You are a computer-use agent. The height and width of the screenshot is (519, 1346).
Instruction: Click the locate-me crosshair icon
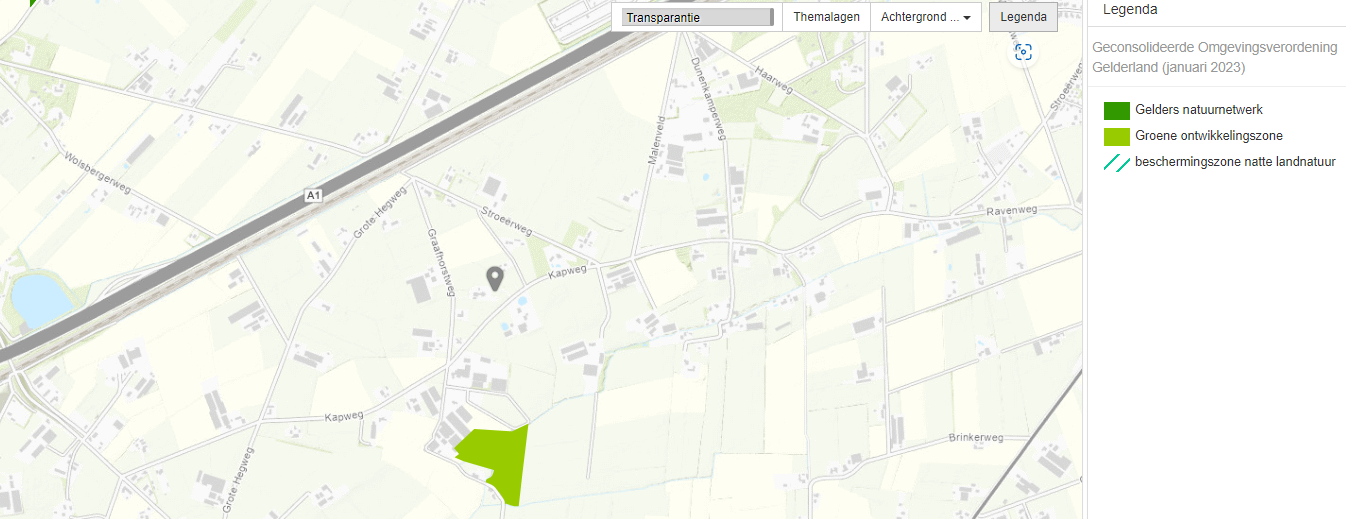tap(1023, 52)
